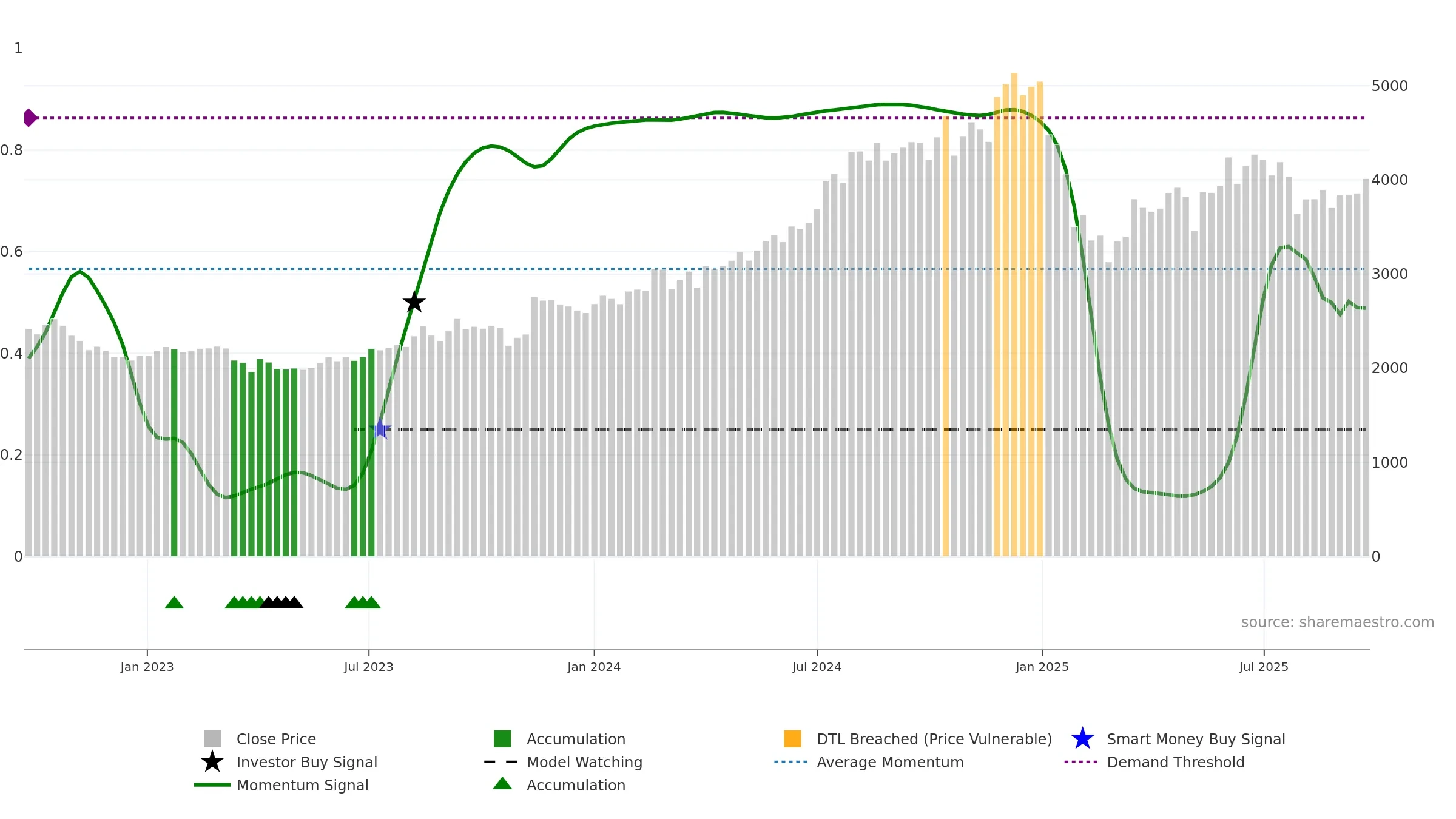The image size is (1456, 819).
Task: Click Investor Buy Signal legend star icon
Action: (212, 762)
